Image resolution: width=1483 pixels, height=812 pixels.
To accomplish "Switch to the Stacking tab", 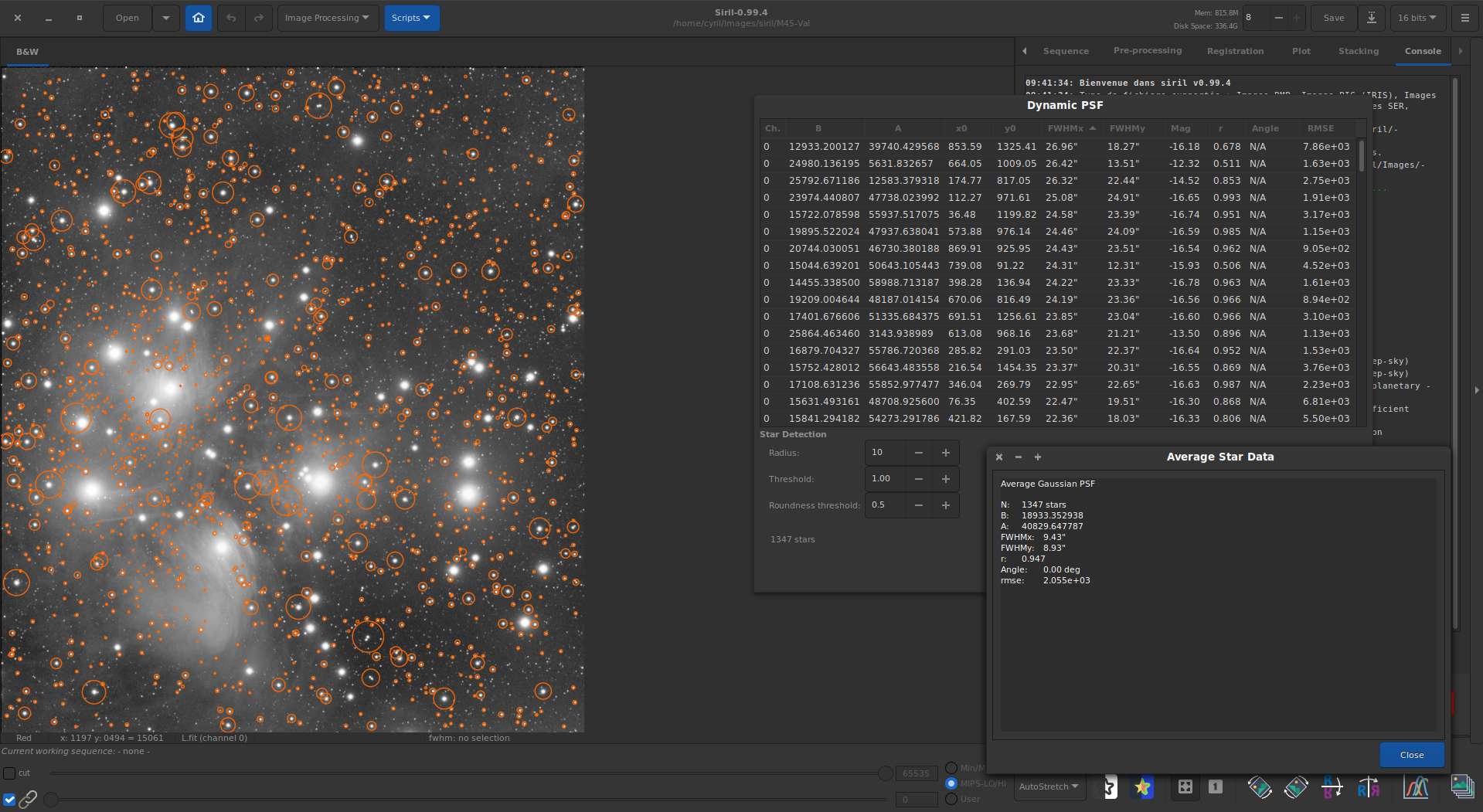I will [1358, 51].
